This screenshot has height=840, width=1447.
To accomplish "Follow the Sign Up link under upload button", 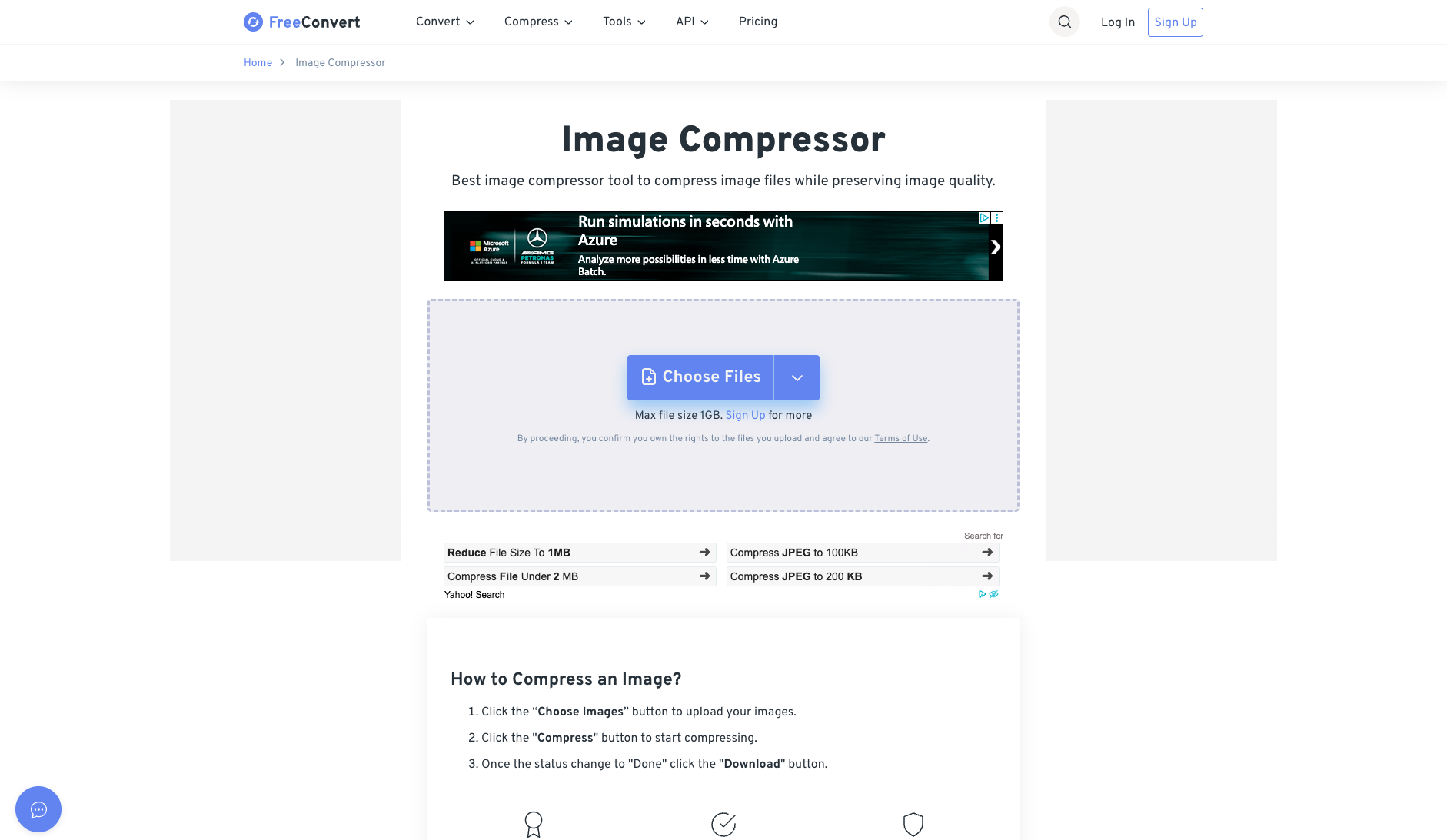I will click(745, 416).
